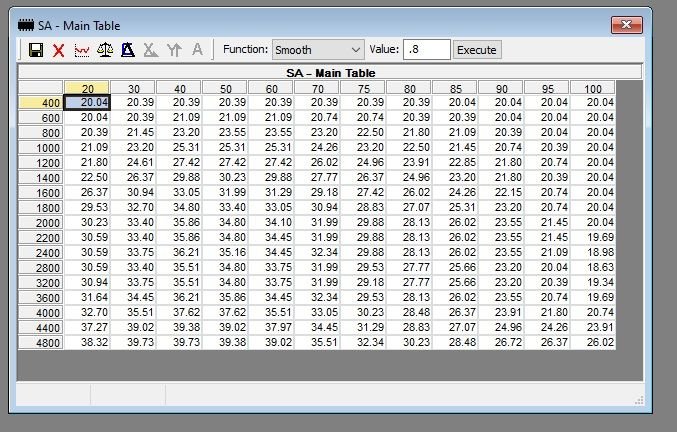The width and height of the screenshot is (677, 432).
Task: Click the blue underlined A icon
Action: [128, 50]
